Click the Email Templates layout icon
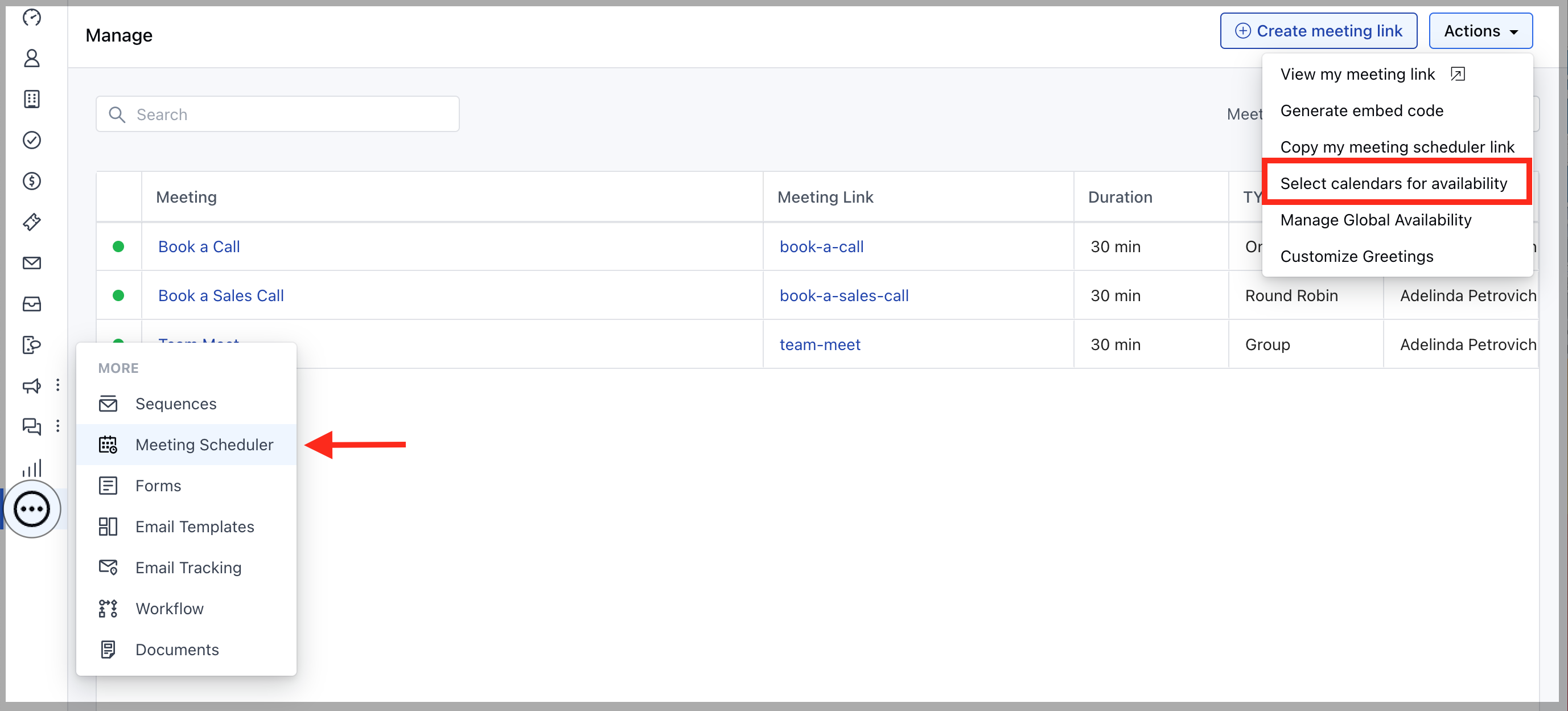Image resolution: width=1568 pixels, height=711 pixels. click(x=108, y=526)
